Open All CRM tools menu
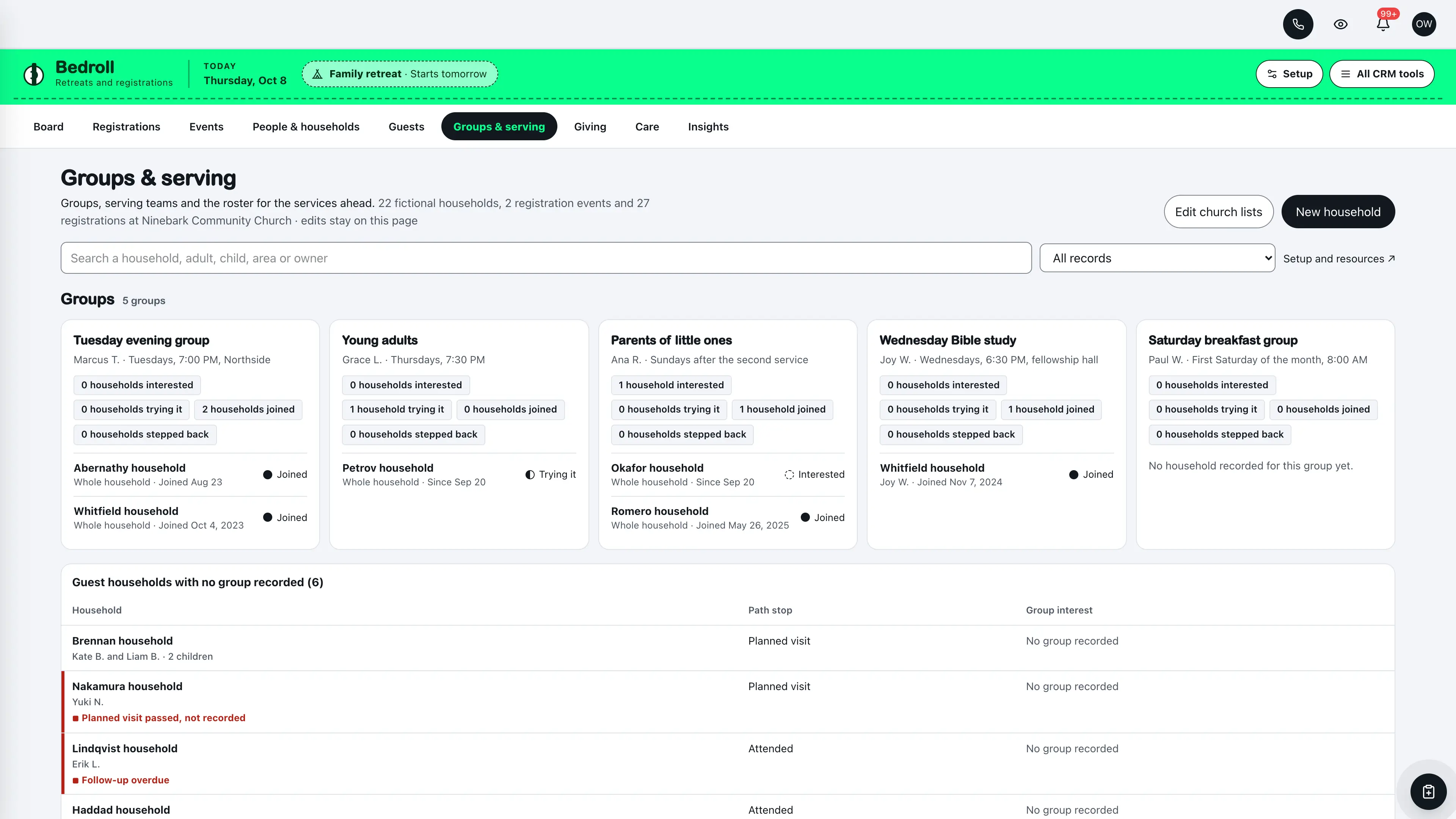Viewport: 1456px width, 819px height. pyautogui.click(x=1381, y=74)
